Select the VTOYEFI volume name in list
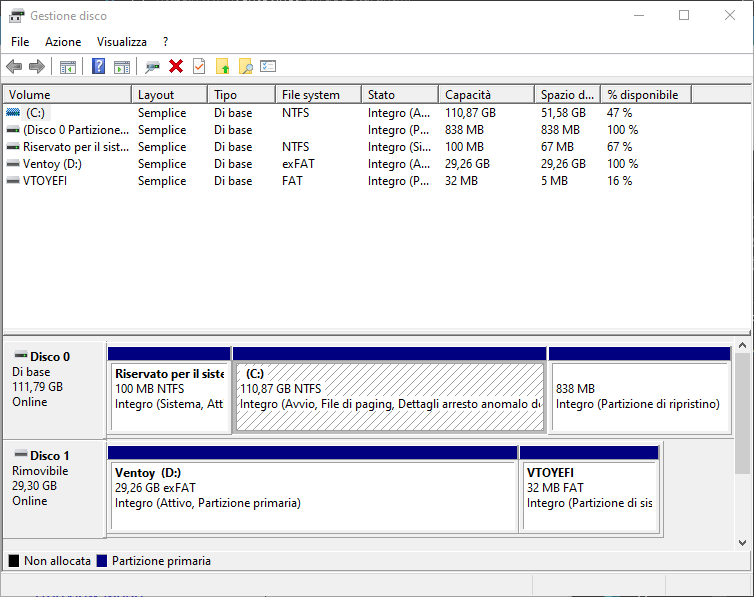This screenshot has width=754, height=597. coord(45,181)
